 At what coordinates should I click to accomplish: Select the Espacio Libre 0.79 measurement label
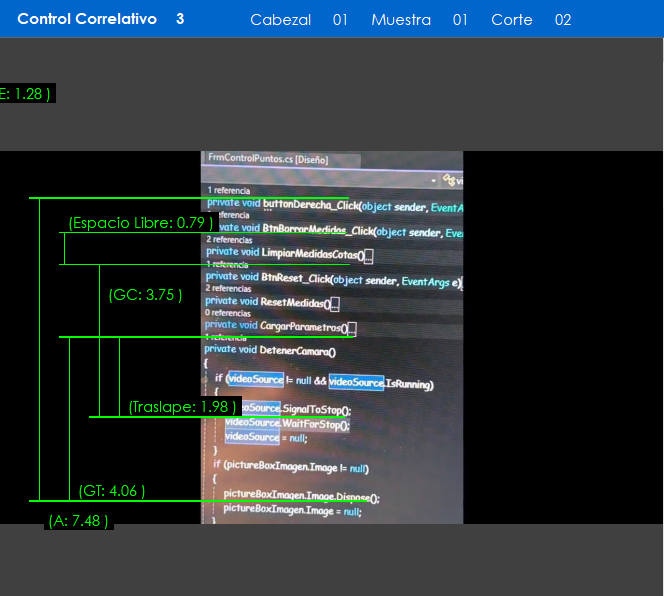click(141, 222)
